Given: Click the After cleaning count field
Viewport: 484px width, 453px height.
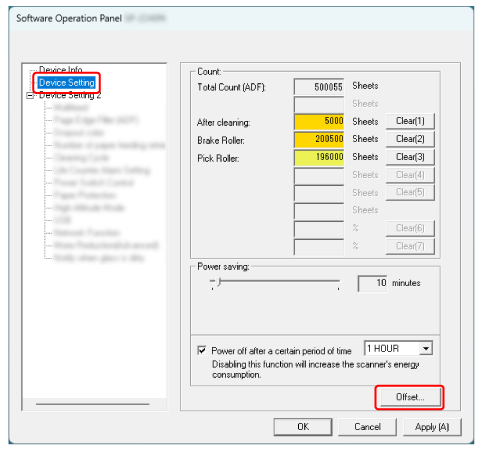Looking at the screenshot, I should (319, 121).
